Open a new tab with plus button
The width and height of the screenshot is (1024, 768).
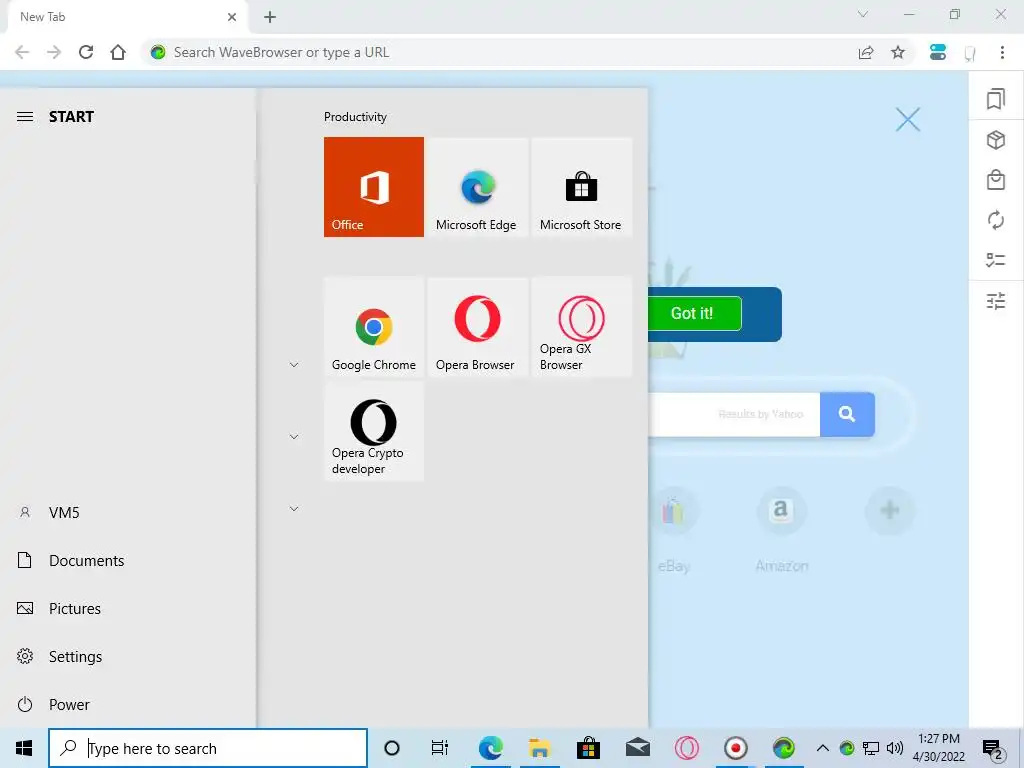[x=270, y=17]
